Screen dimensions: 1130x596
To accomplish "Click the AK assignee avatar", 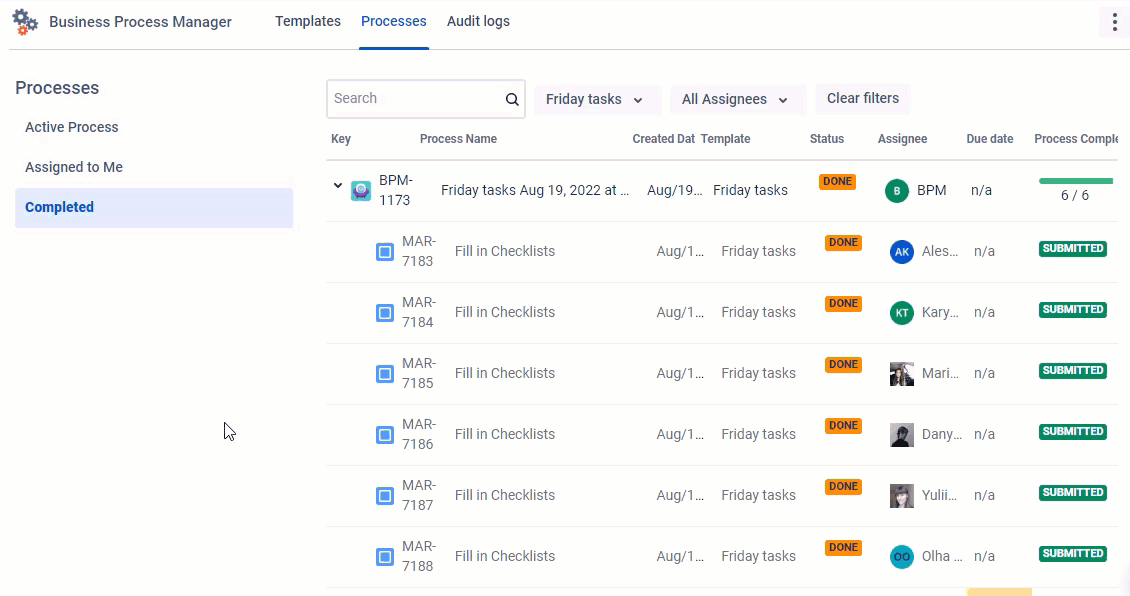I will [x=901, y=252].
